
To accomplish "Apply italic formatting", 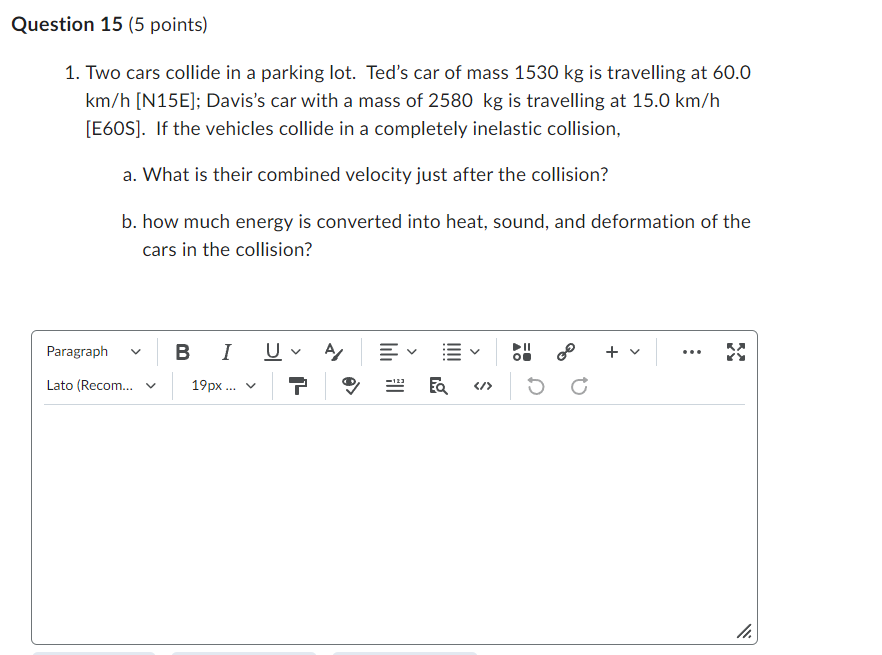I will [226, 351].
